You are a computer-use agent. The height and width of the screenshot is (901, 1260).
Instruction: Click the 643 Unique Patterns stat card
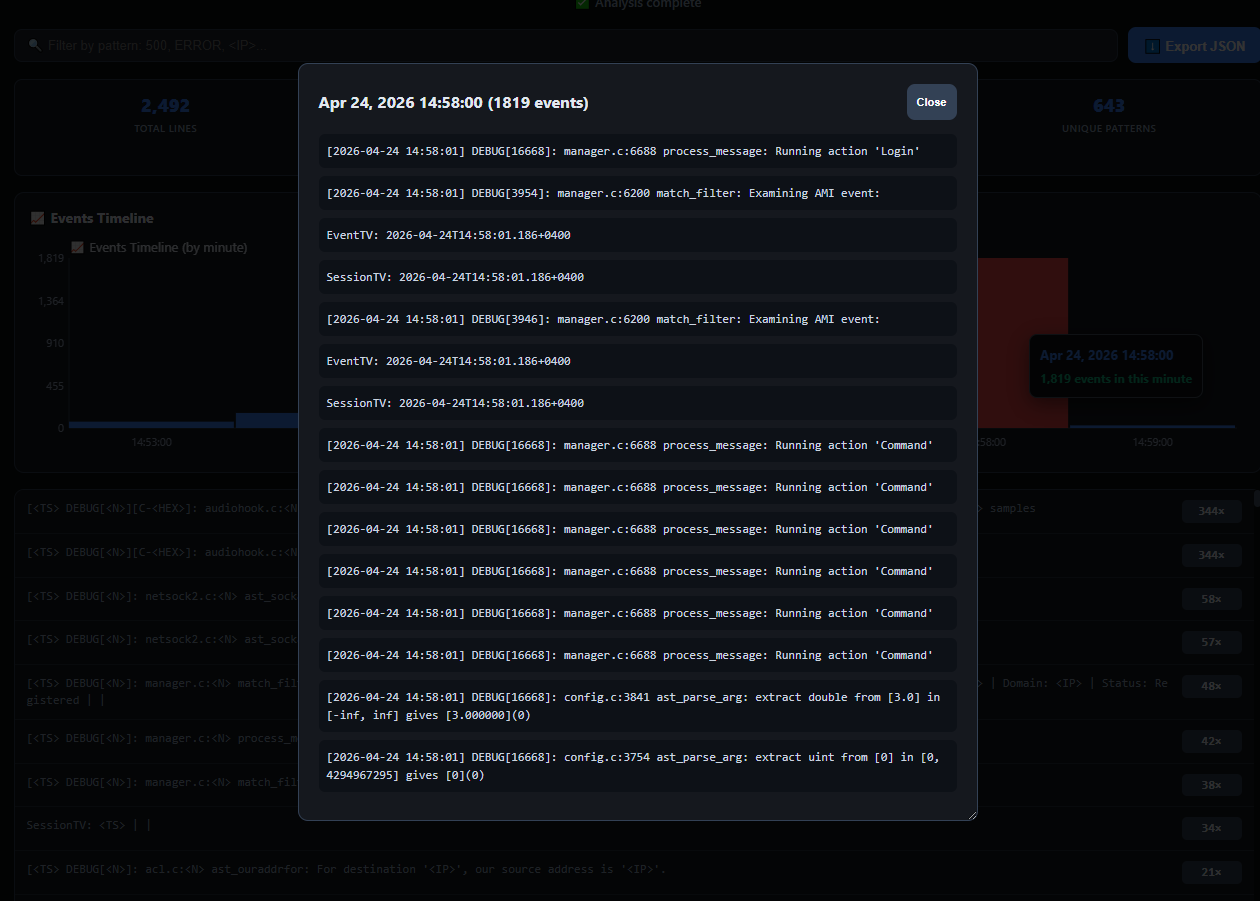point(1108,115)
